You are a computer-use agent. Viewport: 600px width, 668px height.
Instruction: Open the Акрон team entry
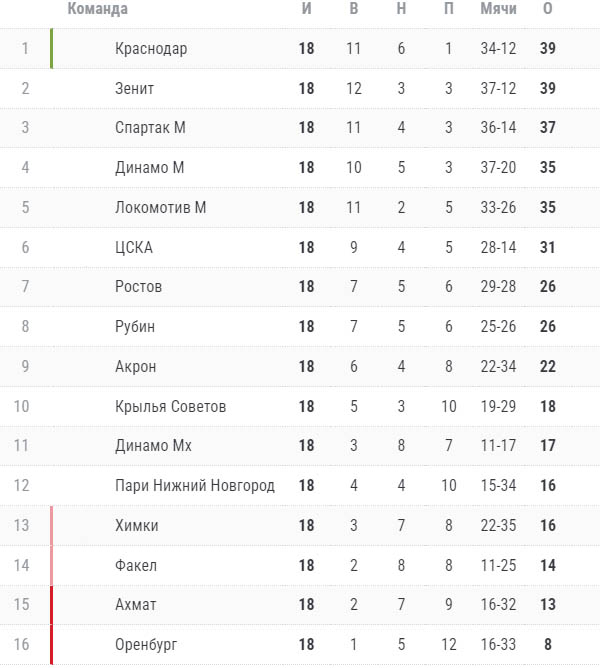point(136,367)
